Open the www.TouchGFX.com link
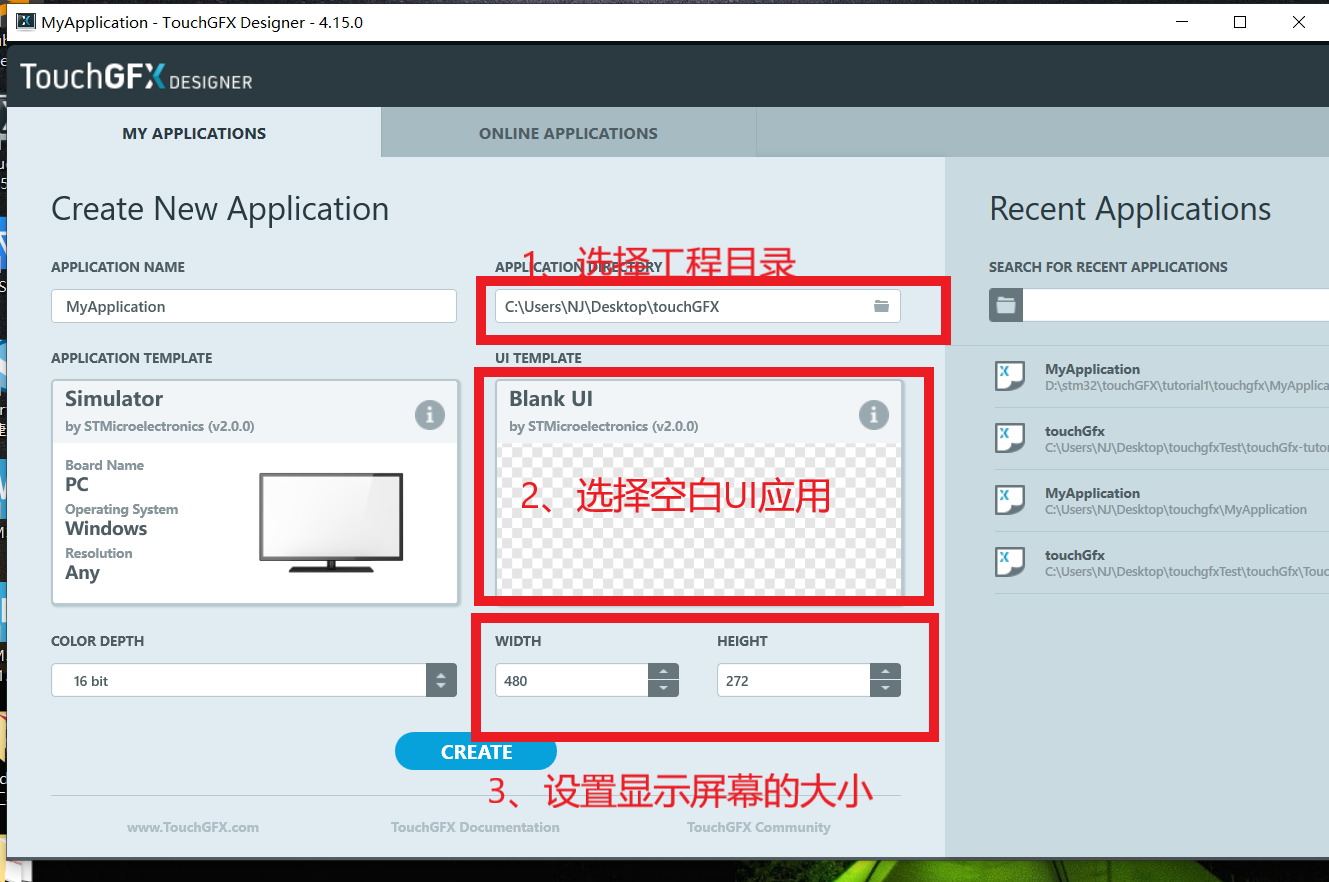The height and width of the screenshot is (882, 1329). 192,827
